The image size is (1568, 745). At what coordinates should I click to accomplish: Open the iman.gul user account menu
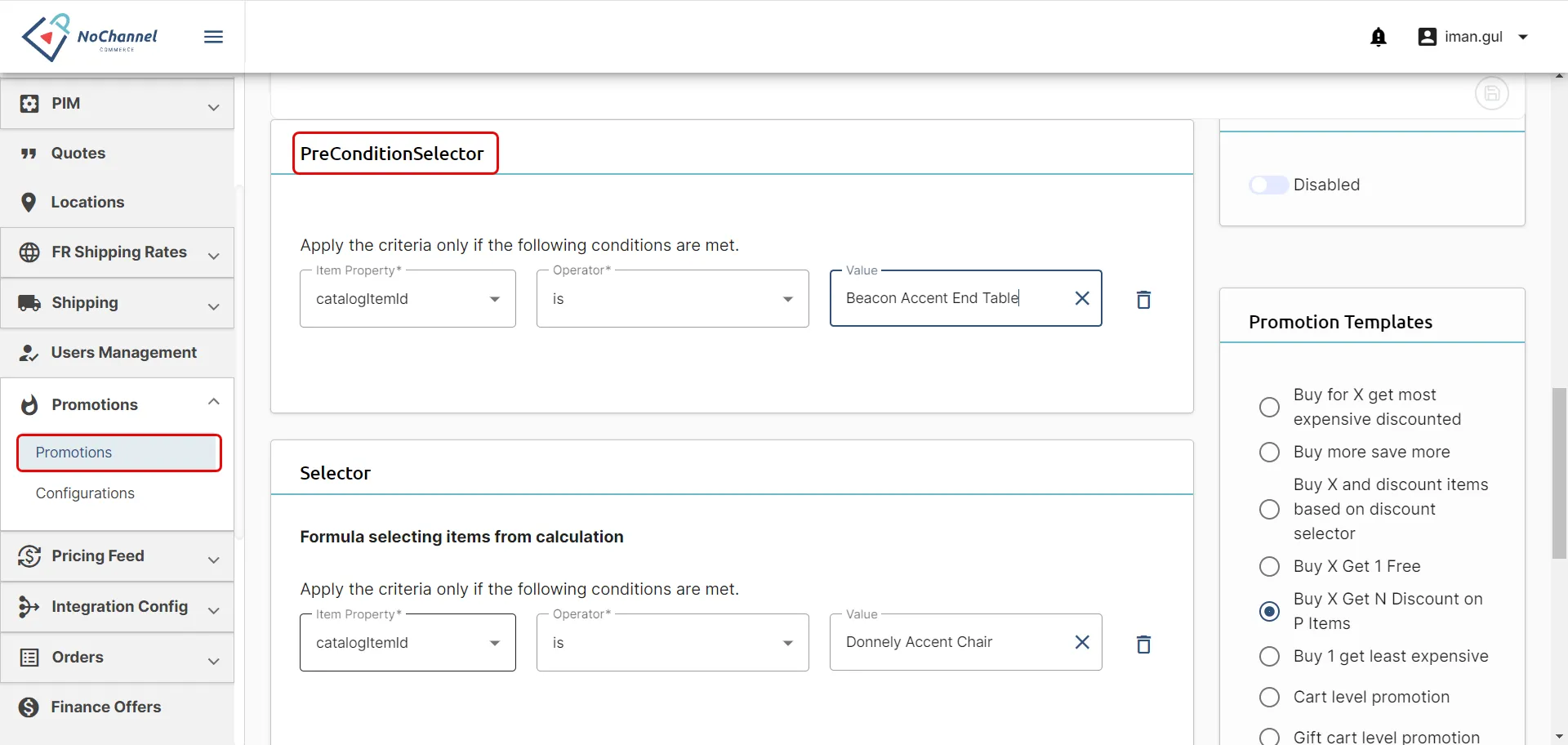(1473, 37)
